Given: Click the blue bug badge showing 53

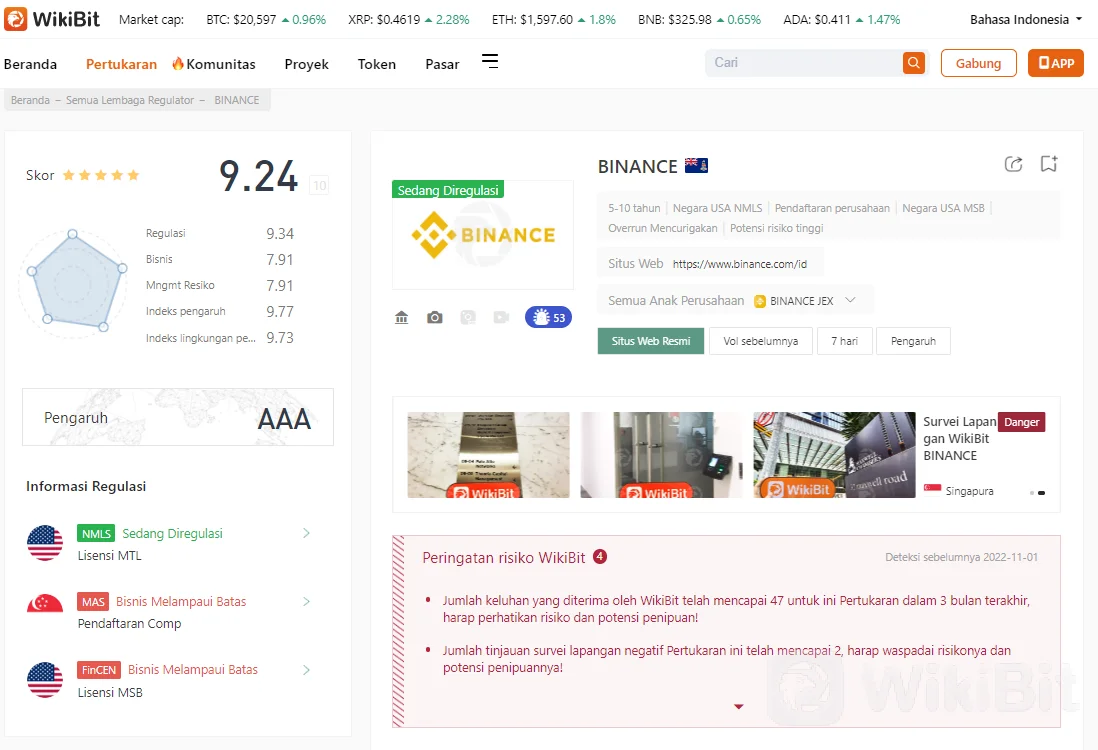Looking at the screenshot, I should pos(548,317).
